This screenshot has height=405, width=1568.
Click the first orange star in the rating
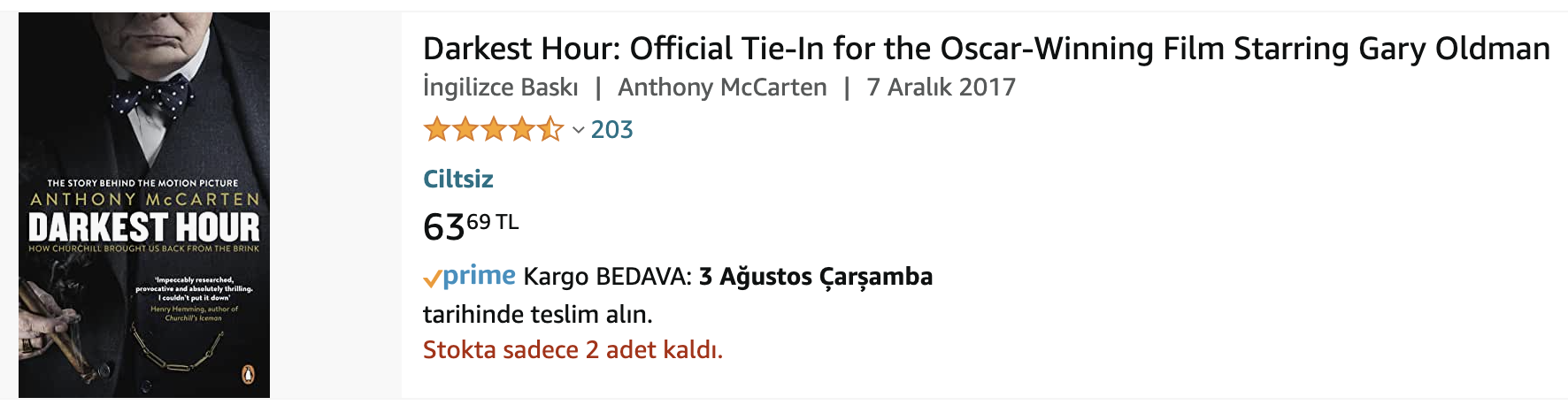[x=437, y=130]
